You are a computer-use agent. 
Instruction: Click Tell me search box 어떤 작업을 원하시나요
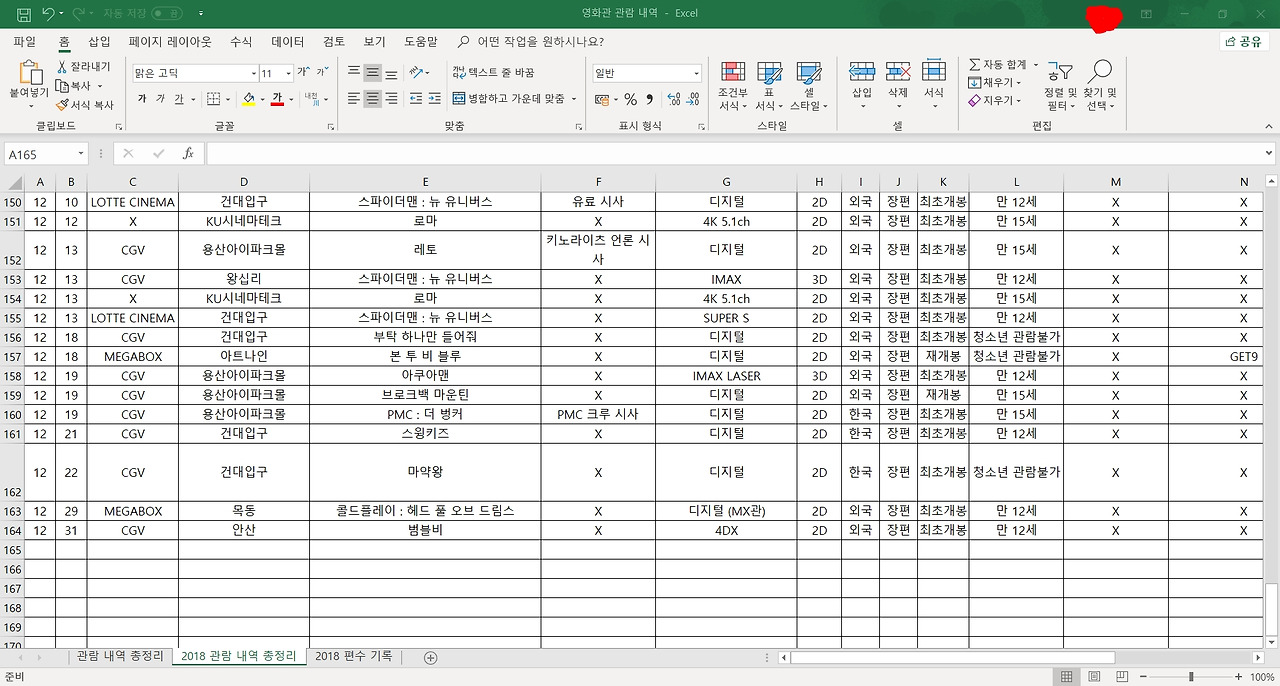coord(530,42)
